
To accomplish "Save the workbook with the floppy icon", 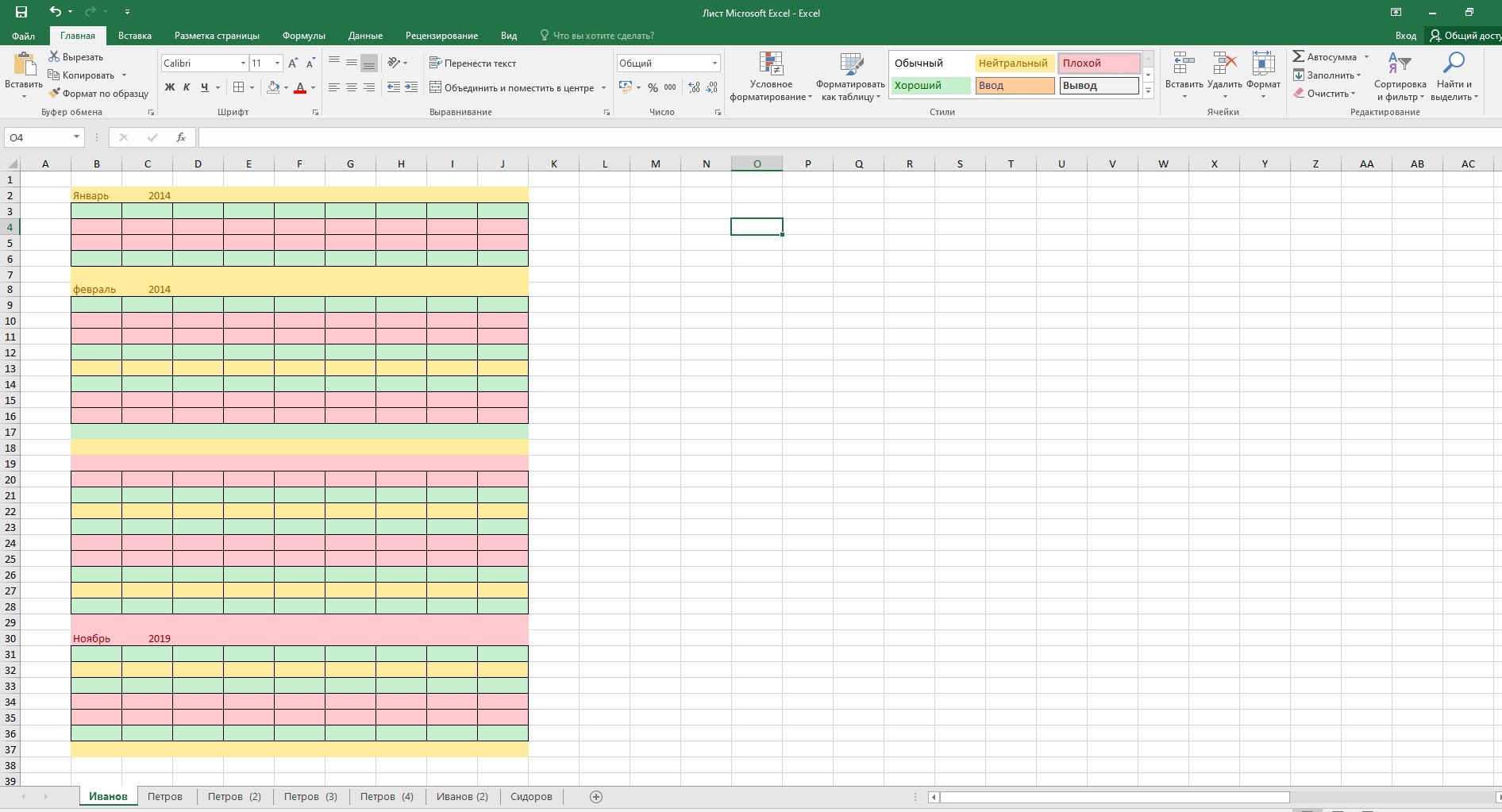I will click(21, 12).
